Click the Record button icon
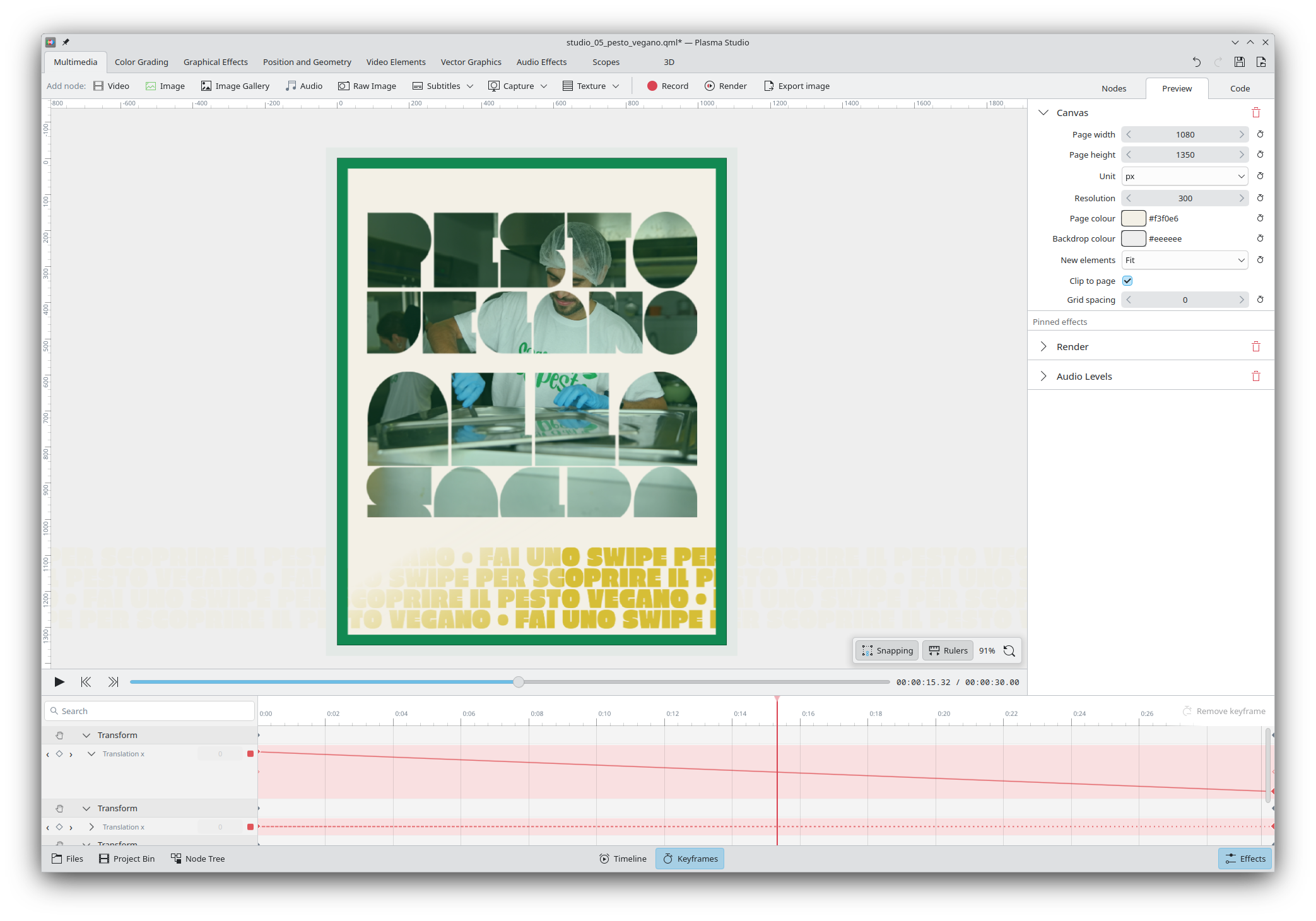This screenshot has width=1316, height=921. [x=652, y=86]
